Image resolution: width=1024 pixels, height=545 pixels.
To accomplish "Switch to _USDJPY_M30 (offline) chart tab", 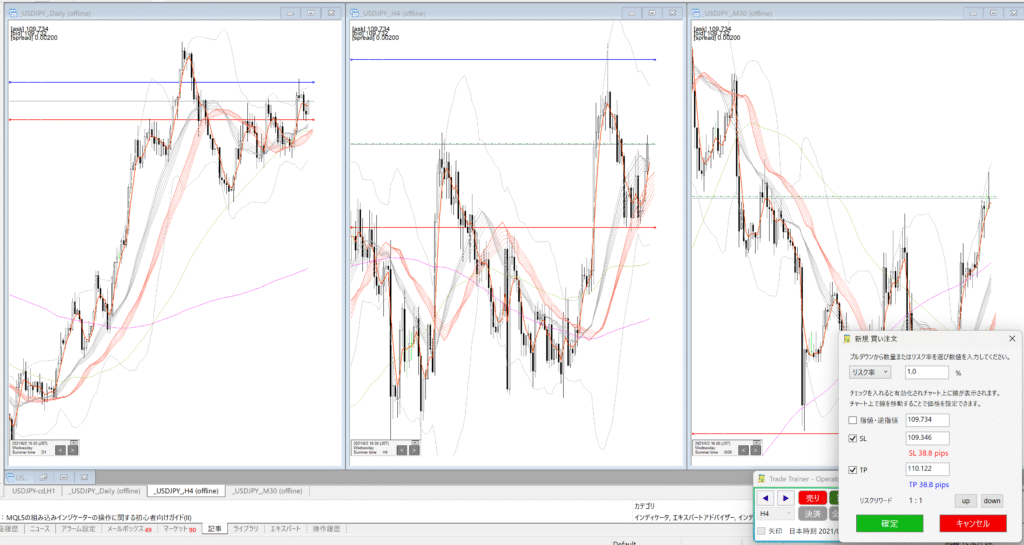I will point(267,491).
